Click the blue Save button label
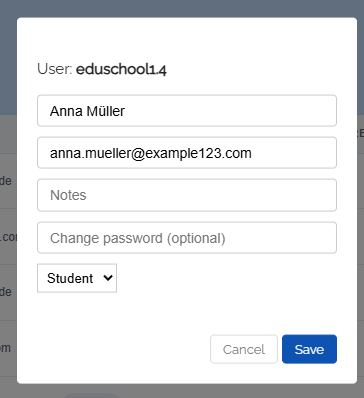 309,349
